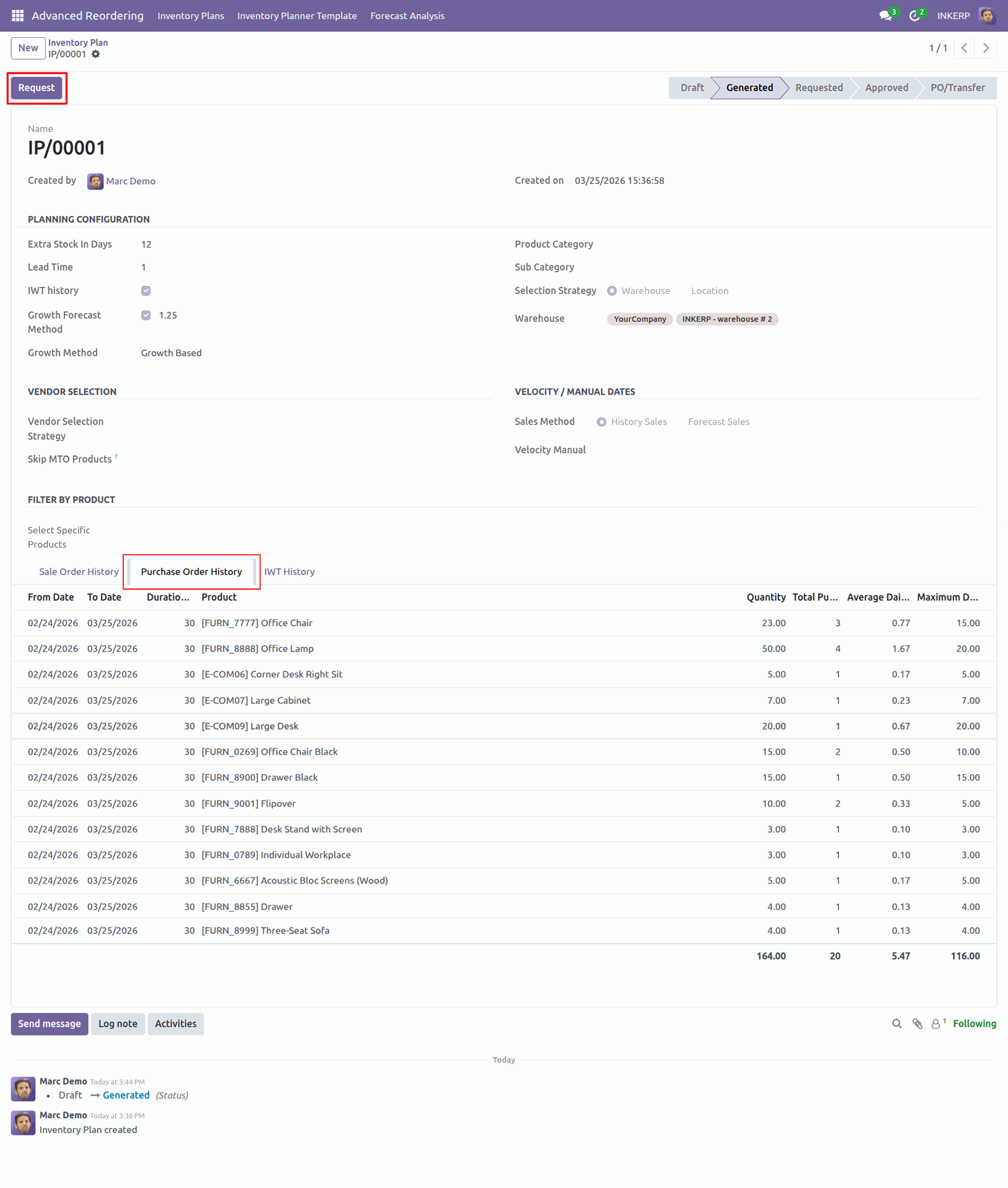
Task: Click the Activities button
Action: coord(176,1024)
